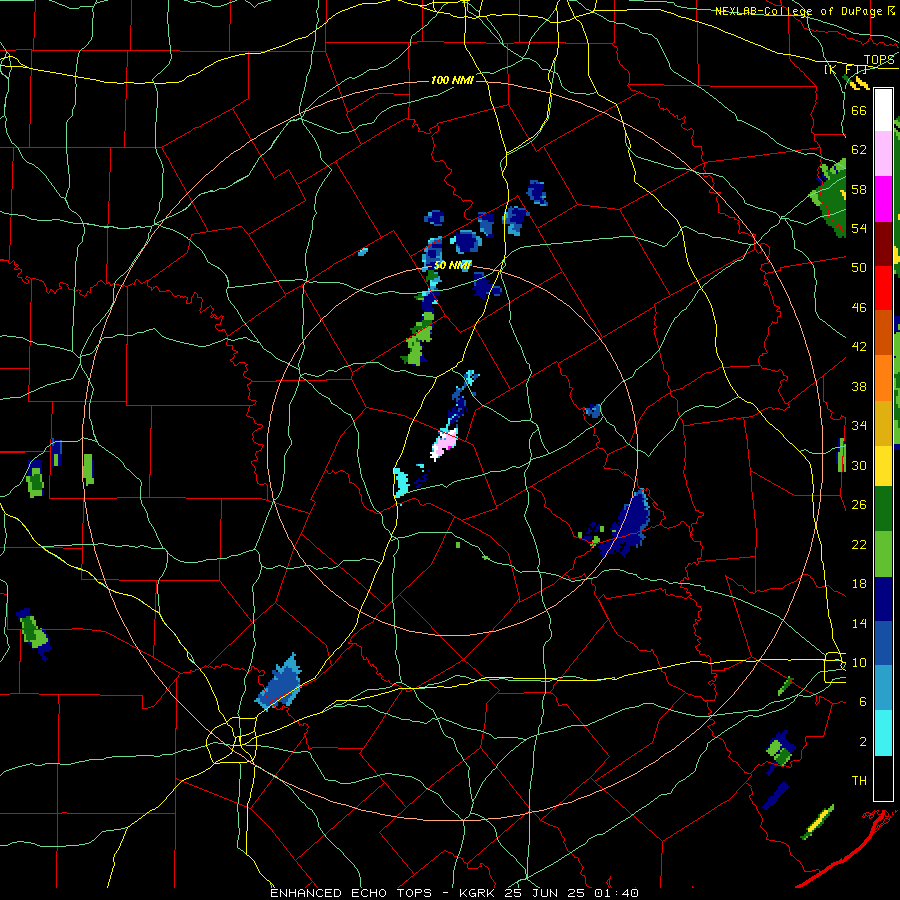Click the pink and white high-top echo core
The height and width of the screenshot is (900, 900).
coord(445,444)
